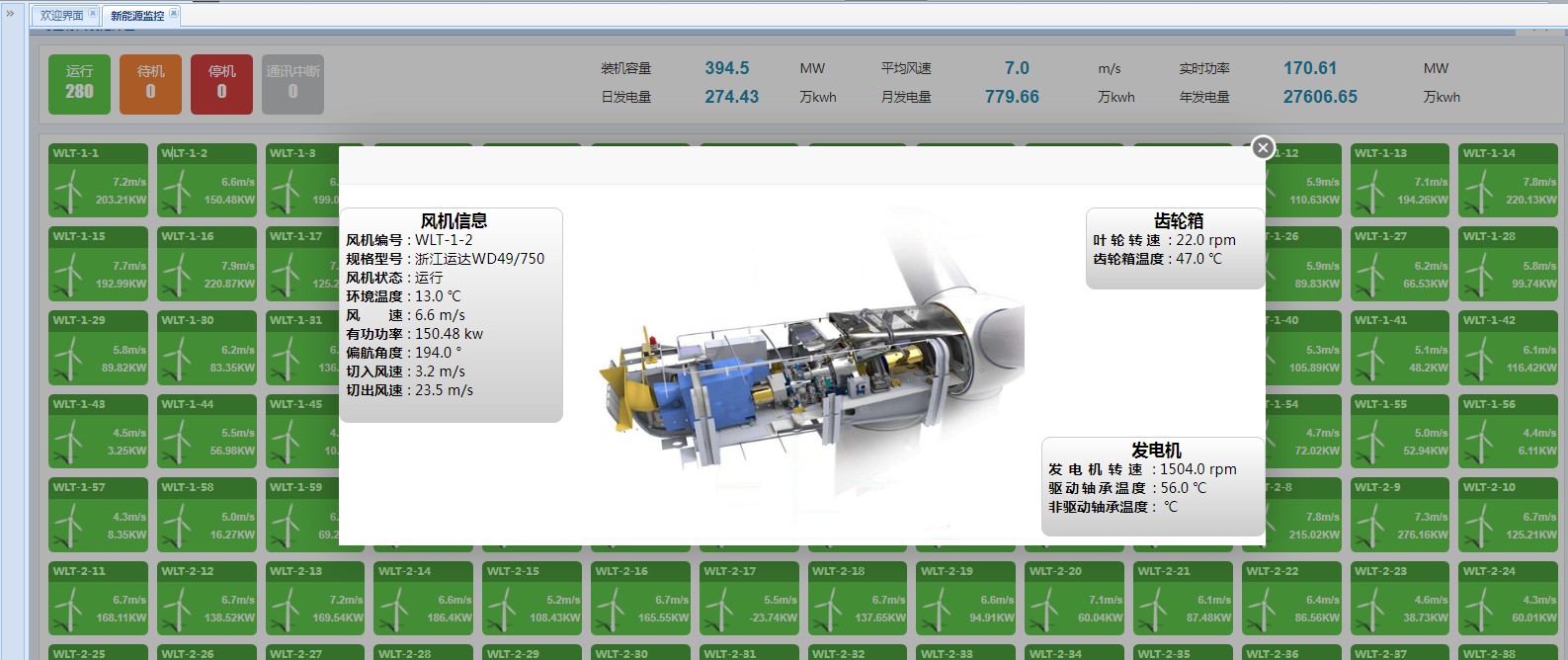The width and height of the screenshot is (1568, 660).
Task: Select the WLT-2-13 card title
Action: tap(296, 571)
